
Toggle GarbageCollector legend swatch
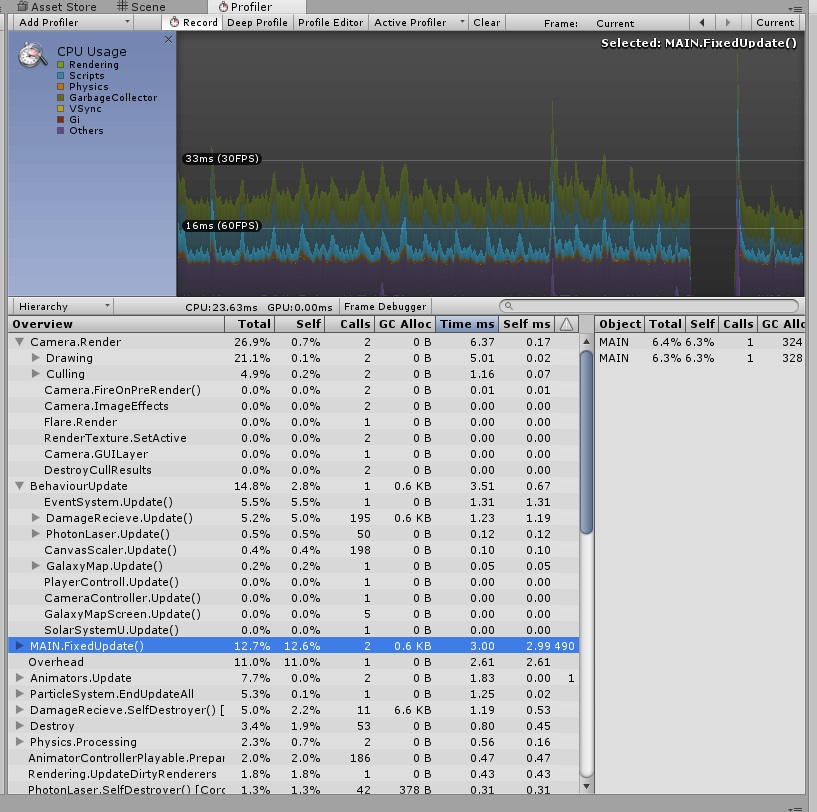tap(60, 97)
